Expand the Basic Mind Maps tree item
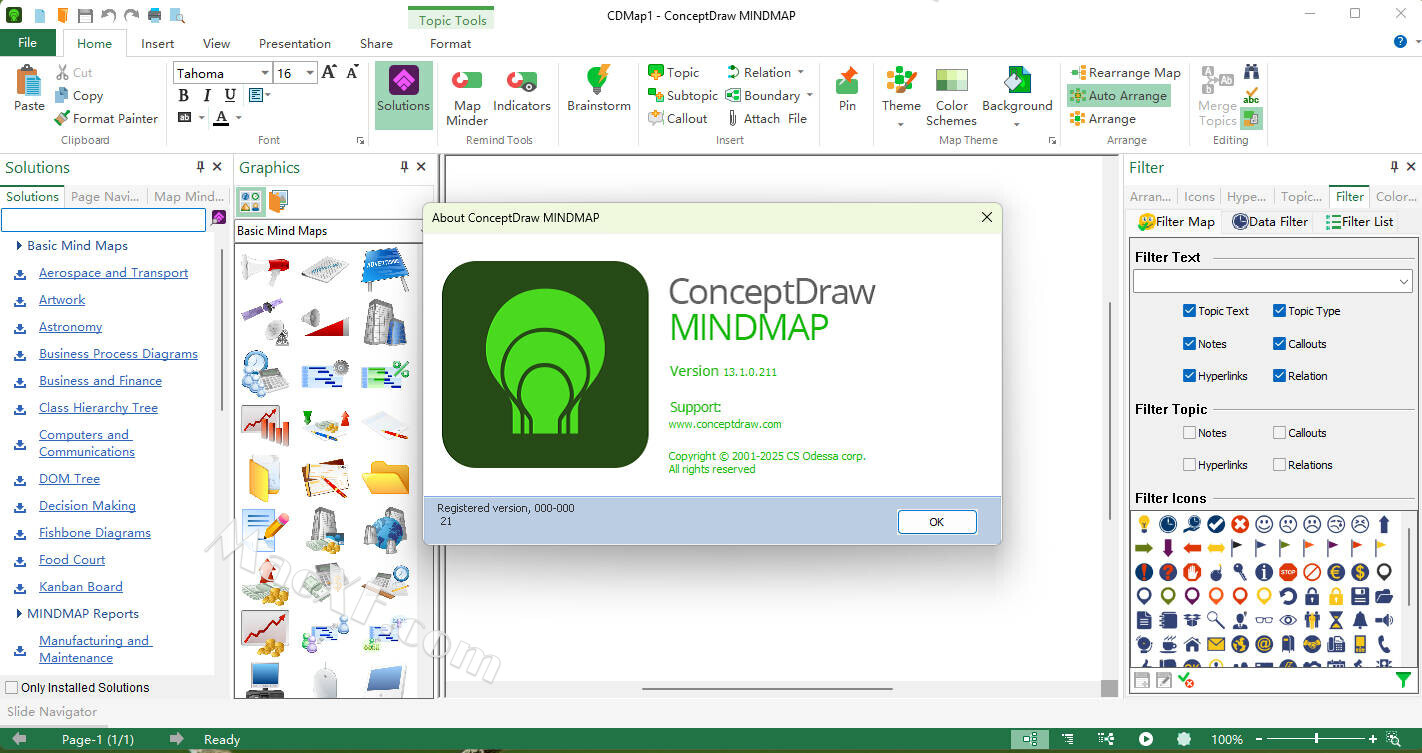The height and width of the screenshot is (753, 1422). point(19,245)
